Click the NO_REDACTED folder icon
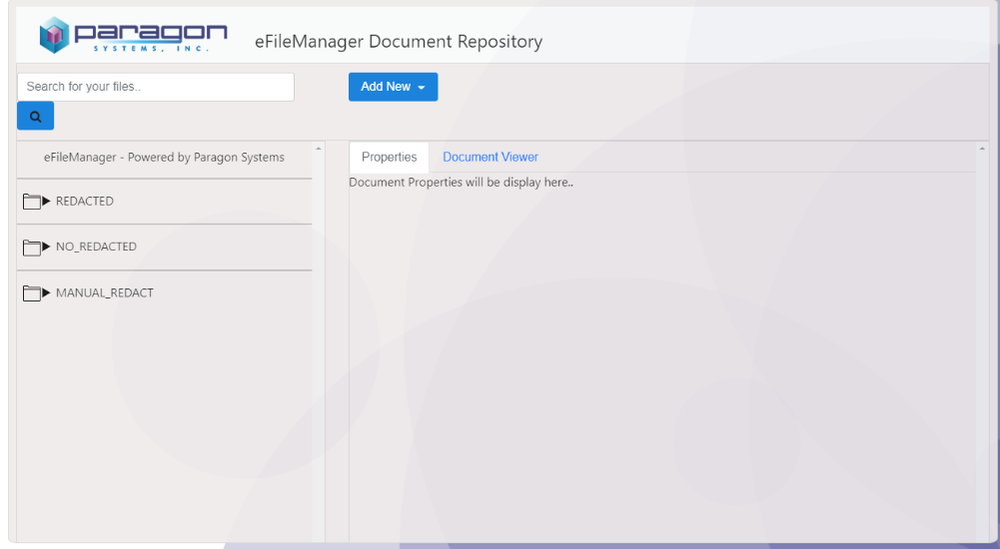1000x549 pixels. click(x=31, y=247)
